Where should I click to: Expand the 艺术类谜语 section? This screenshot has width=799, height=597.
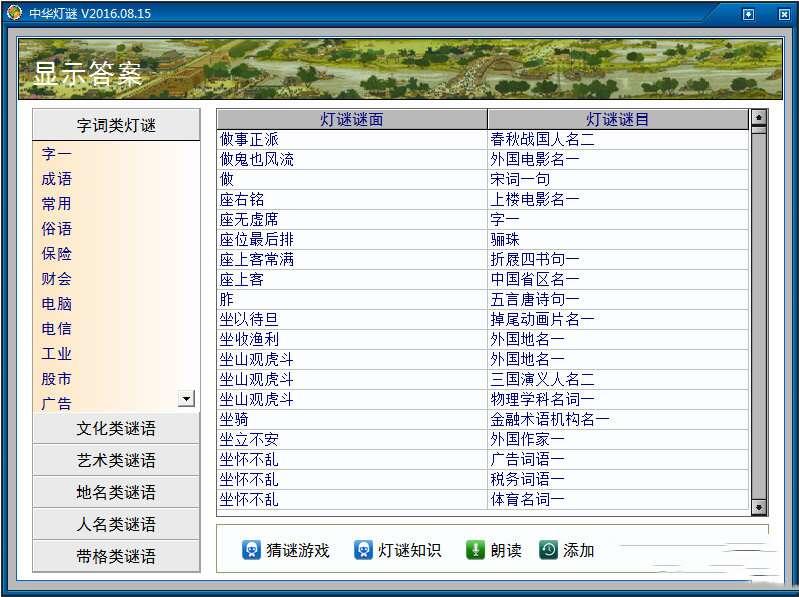tap(116, 461)
